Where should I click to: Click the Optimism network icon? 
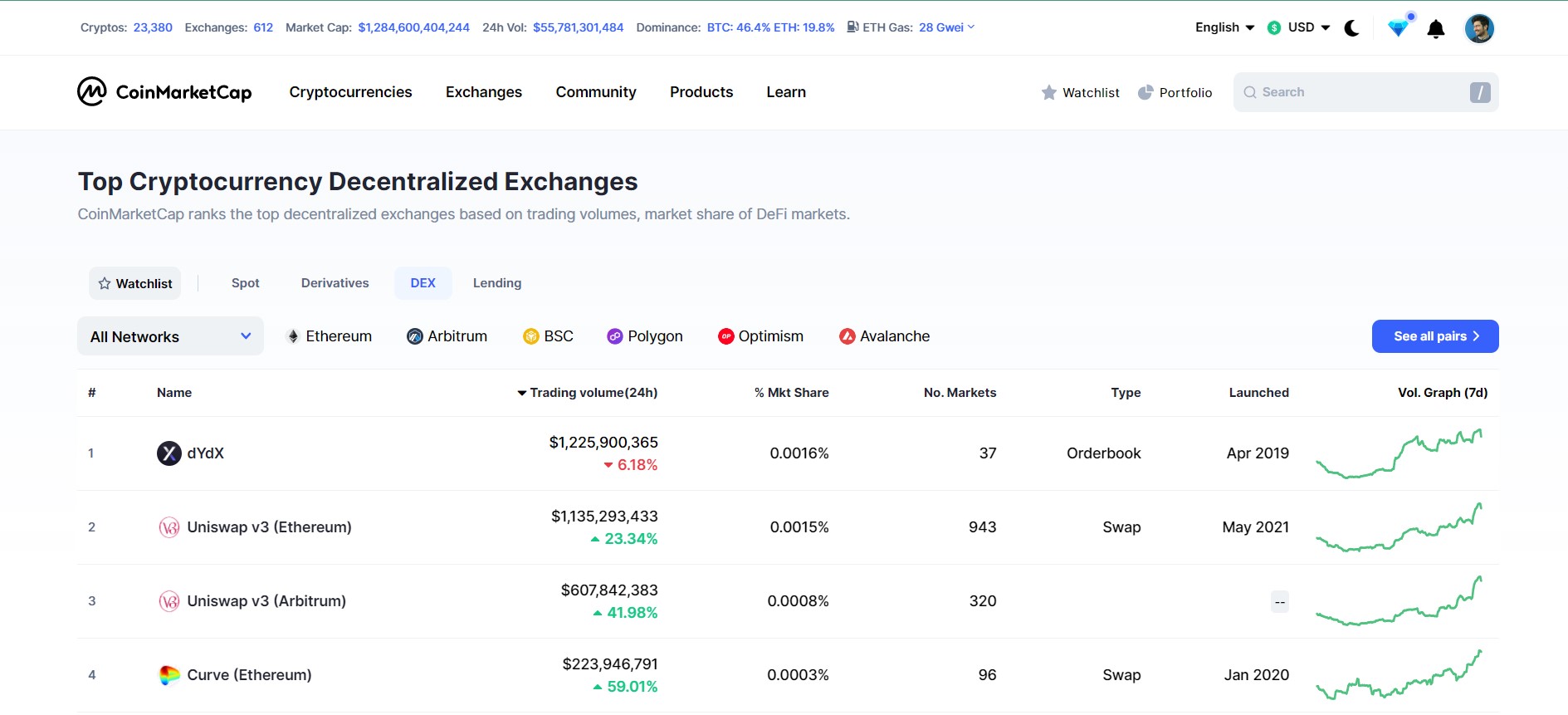(726, 336)
